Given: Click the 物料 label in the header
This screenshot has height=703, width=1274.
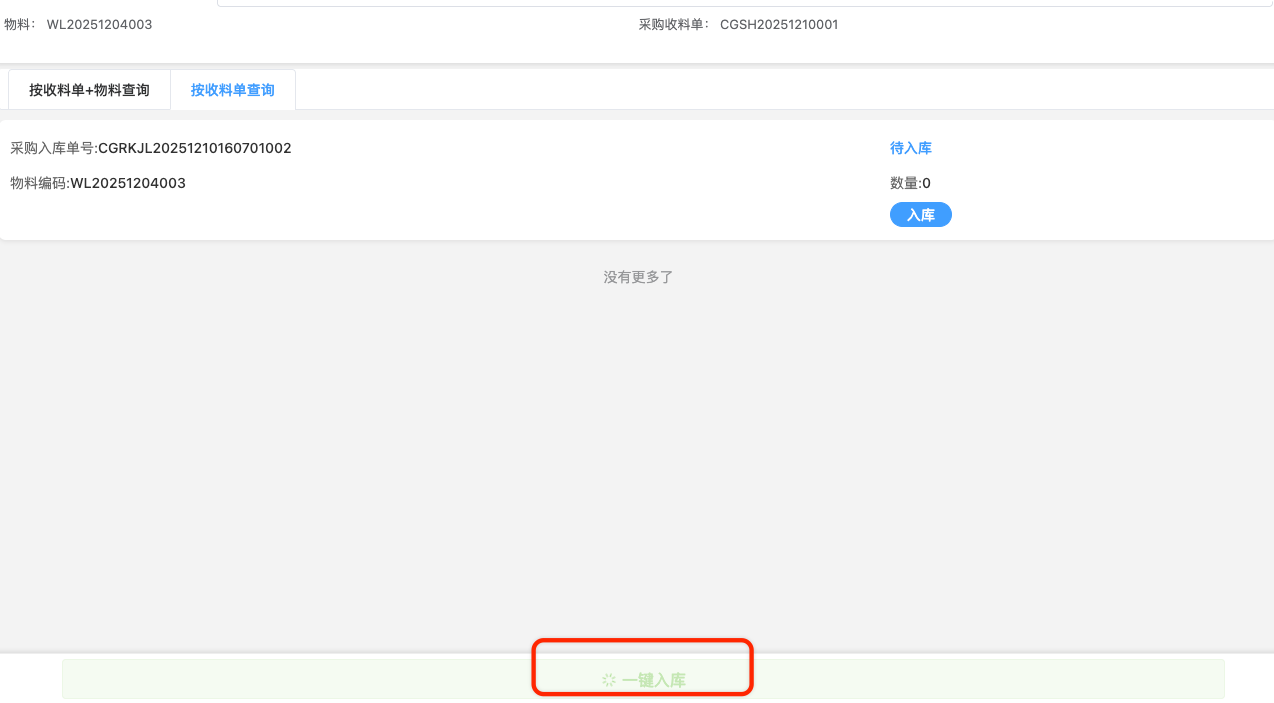Looking at the screenshot, I should click(x=19, y=24).
